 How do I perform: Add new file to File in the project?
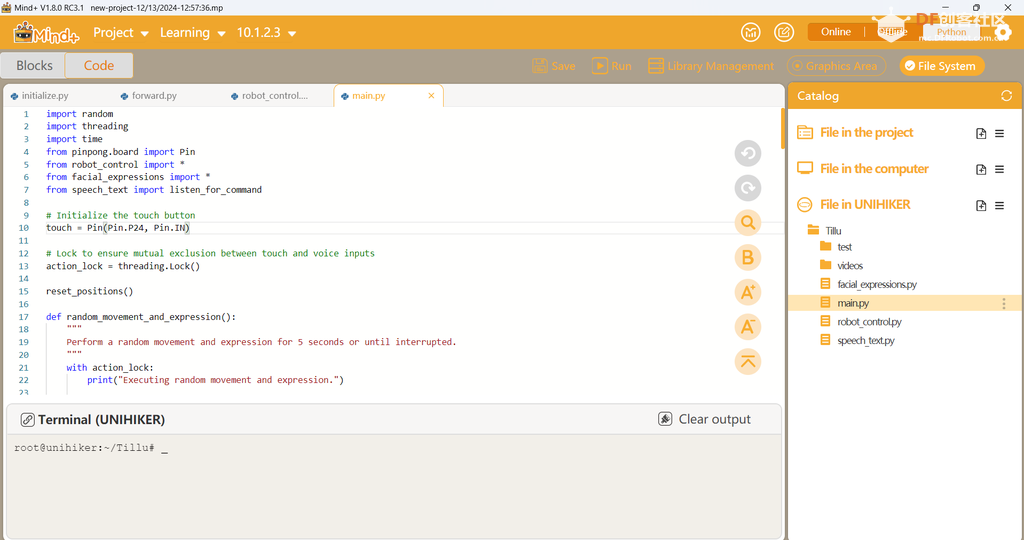[x=981, y=133]
